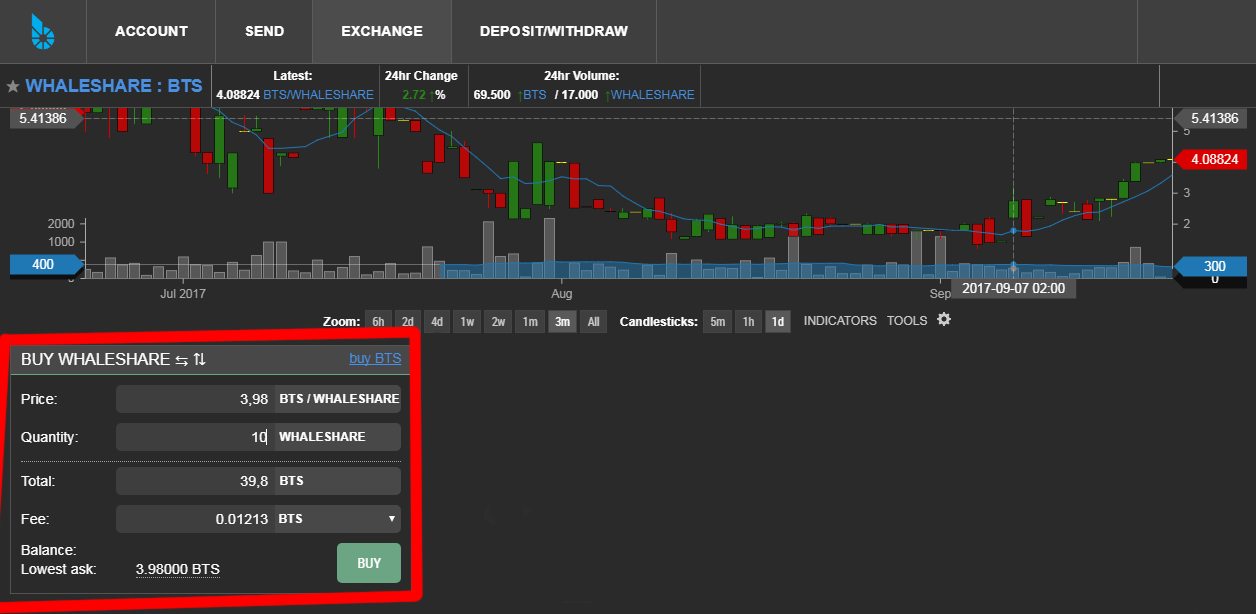Click the BTS 24hr volume asset link
The width and height of the screenshot is (1256, 614).
535,95
